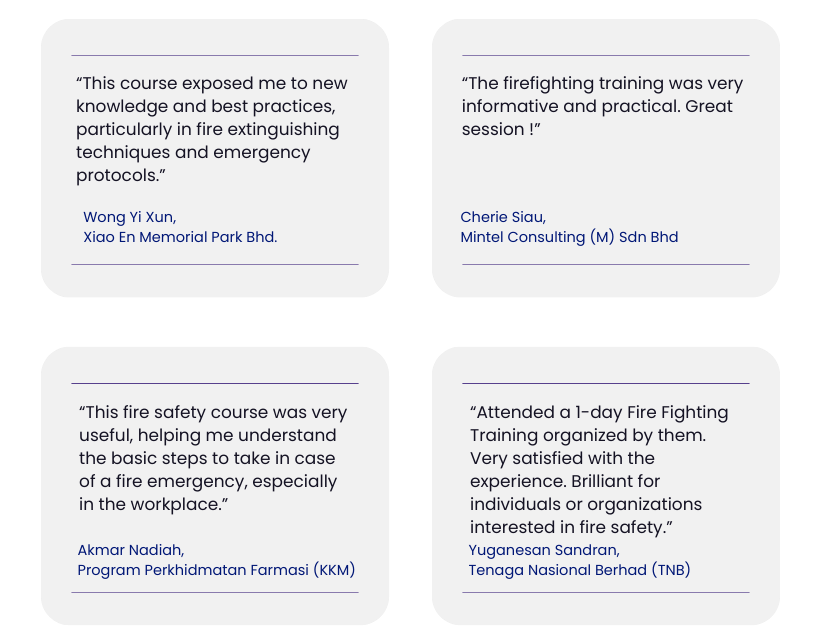This screenshot has width=818, height=626.
Task: Click the top divider above Yuganesan's quote
Action: point(605,383)
